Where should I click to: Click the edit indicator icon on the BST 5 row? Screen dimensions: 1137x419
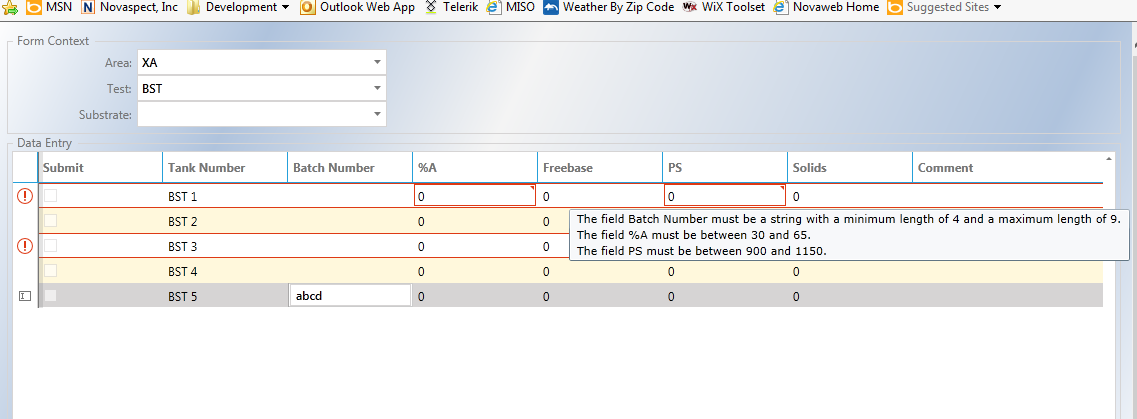(x=25, y=296)
